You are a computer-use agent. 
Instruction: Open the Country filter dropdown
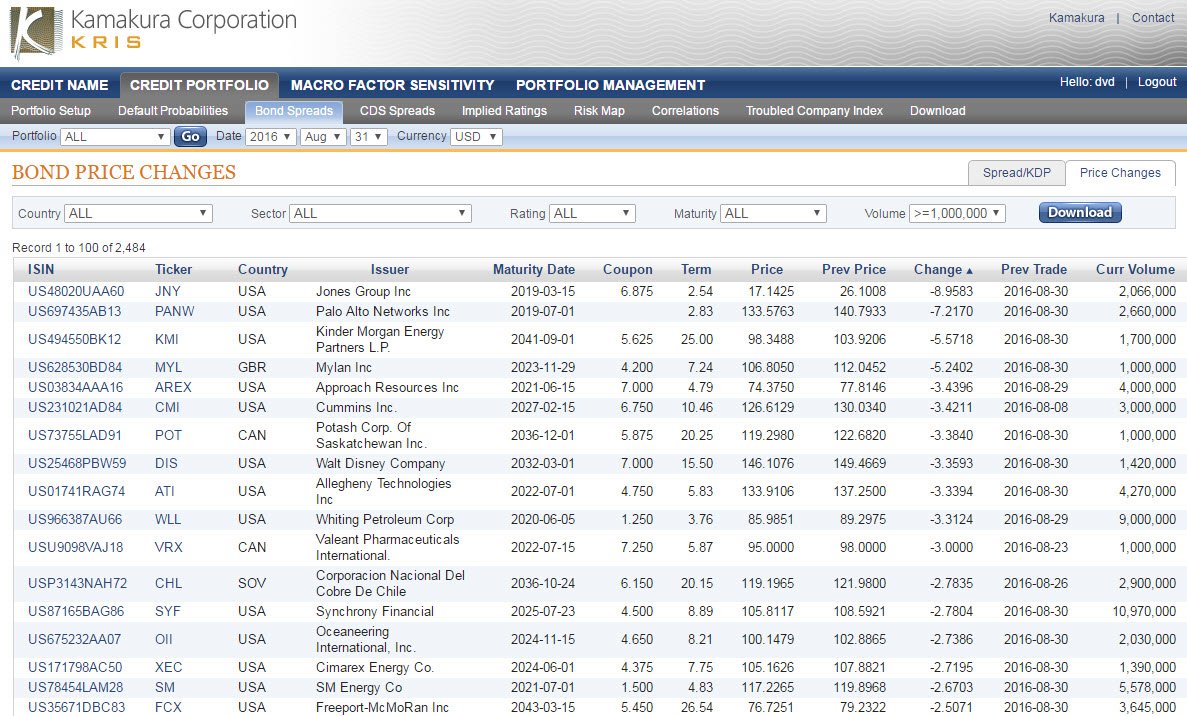(139, 213)
